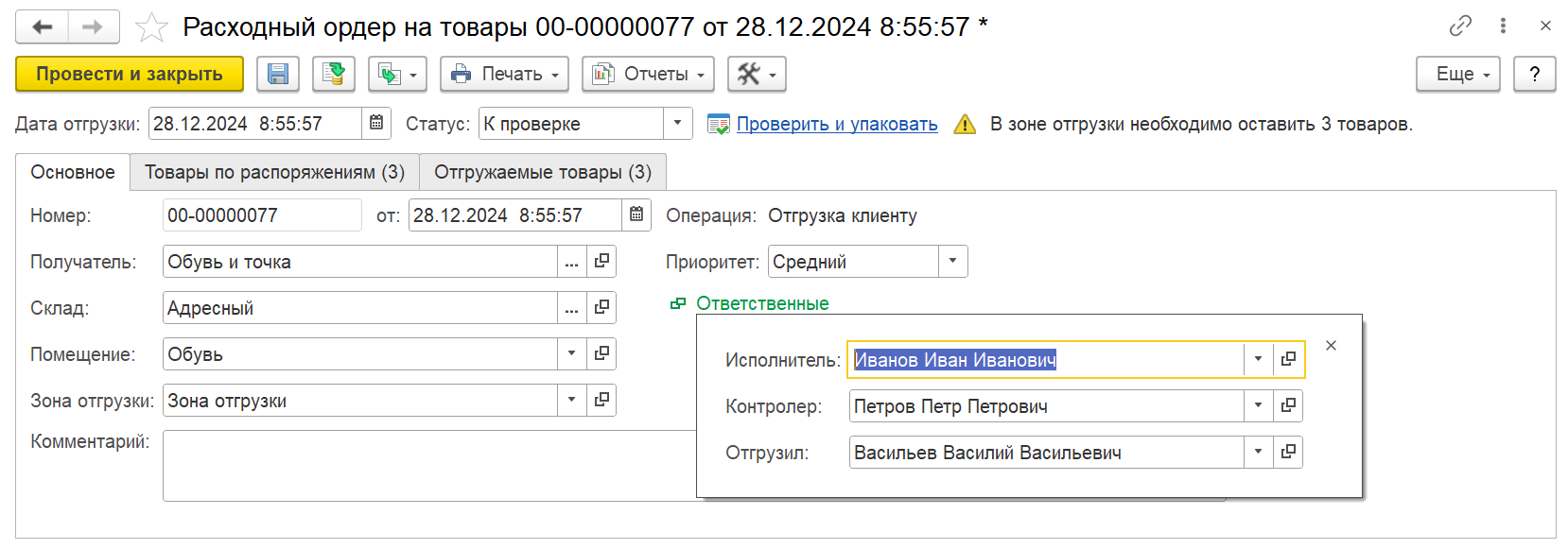
Task: Open the Печать menu
Action: (x=504, y=74)
